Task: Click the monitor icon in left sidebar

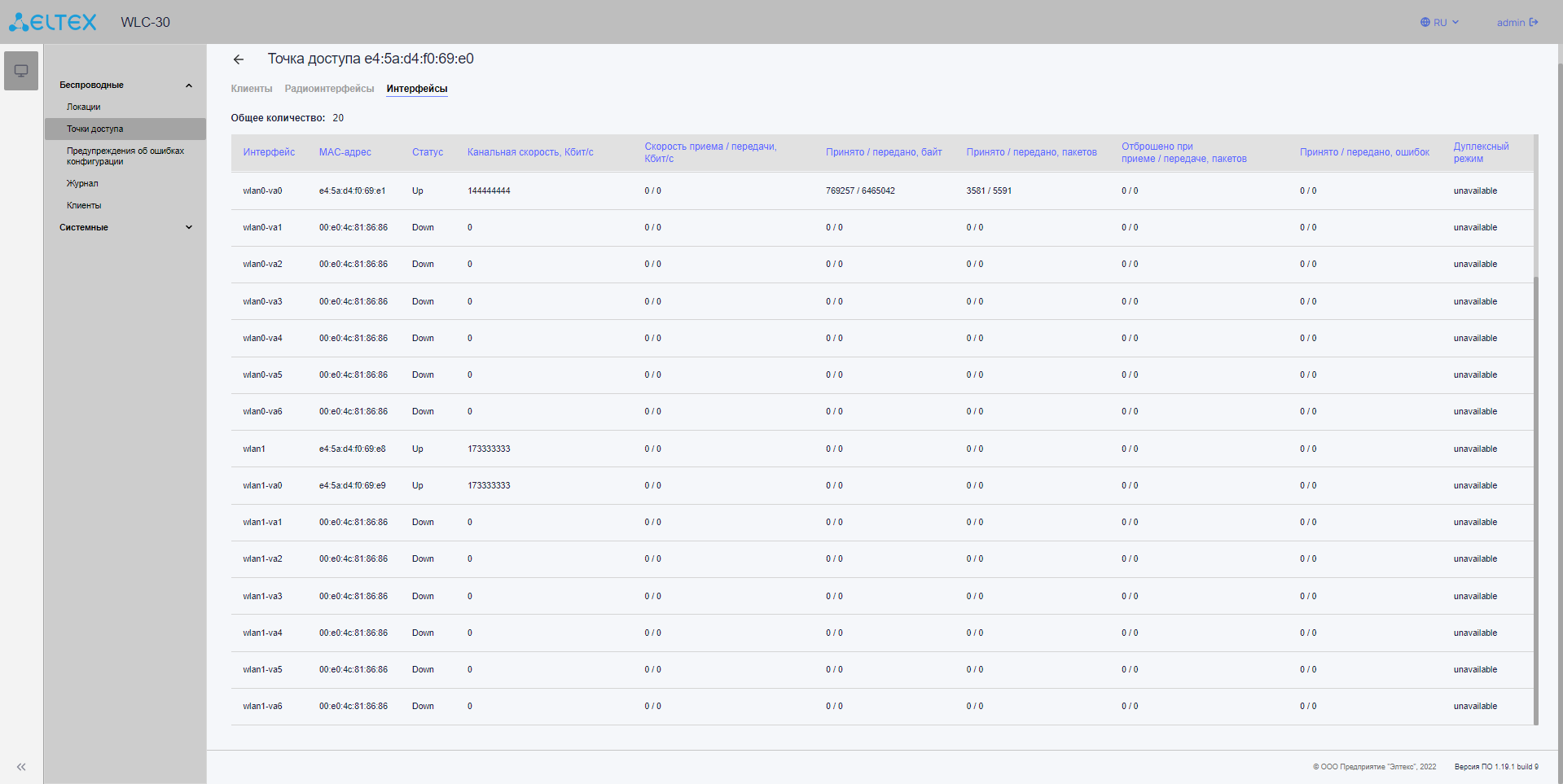Action: click(21, 71)
